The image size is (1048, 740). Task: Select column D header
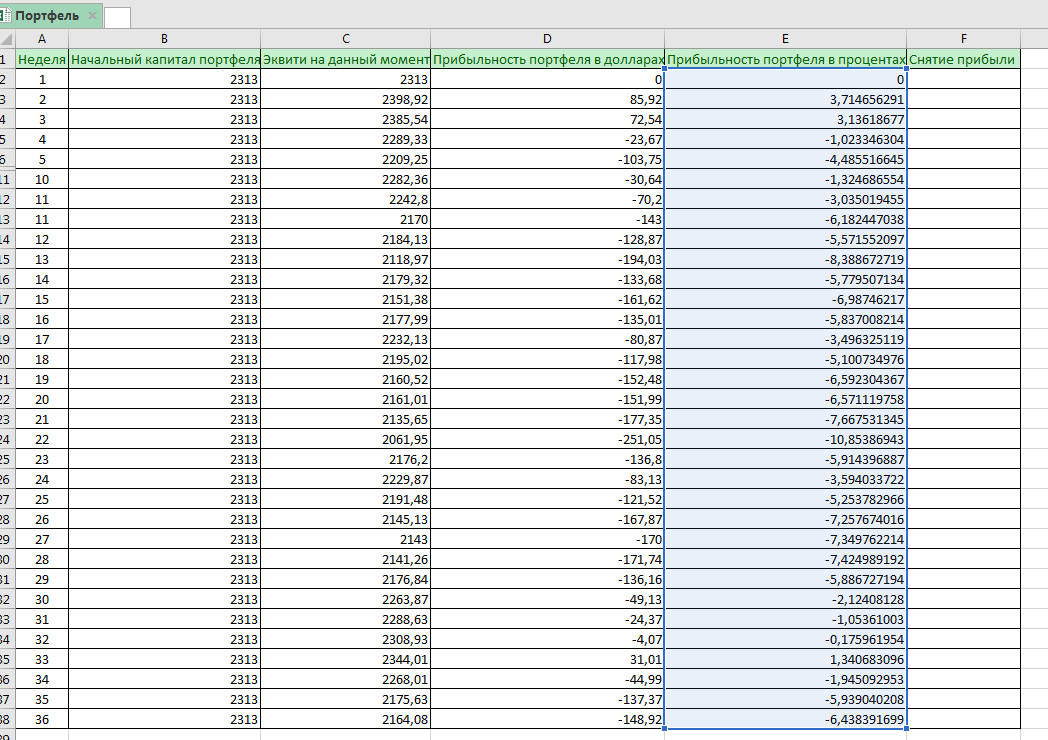[x=547, y=39]
